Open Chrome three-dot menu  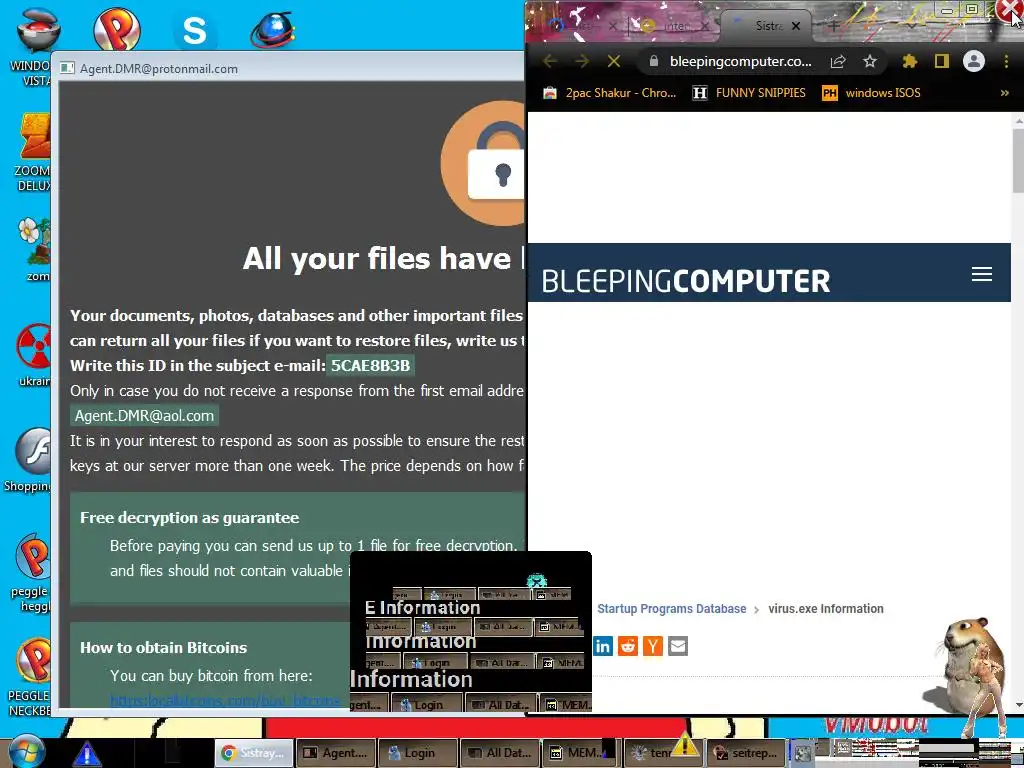[x=1006, y=61]
